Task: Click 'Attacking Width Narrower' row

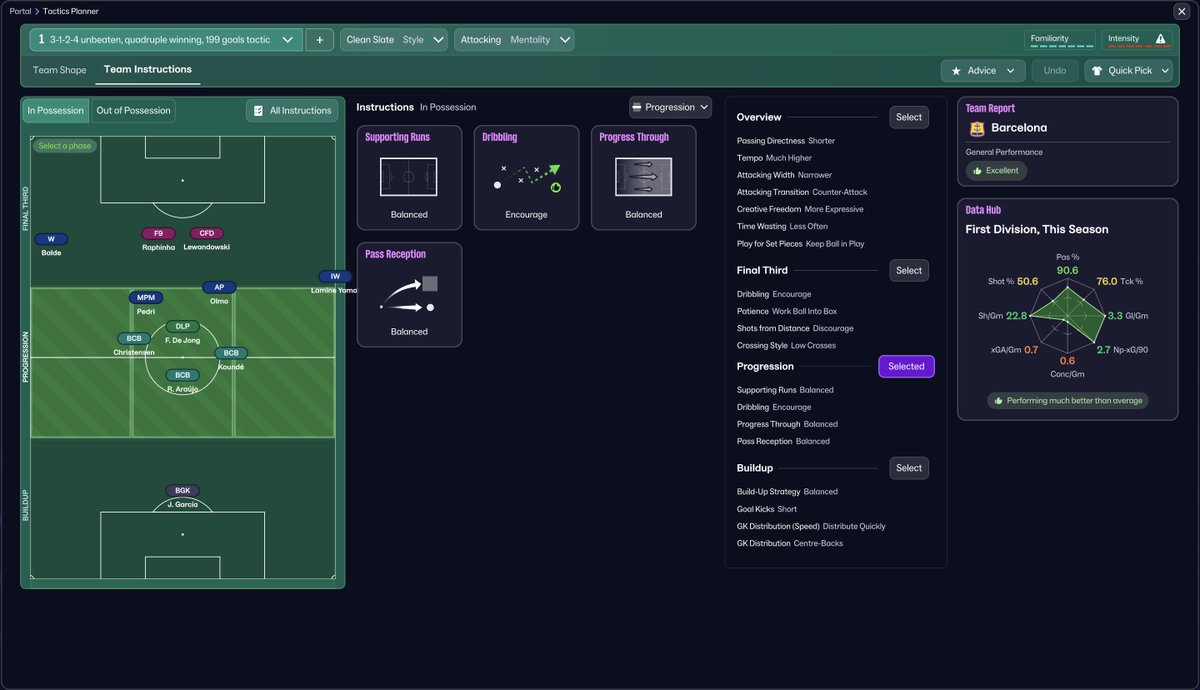Action: (x=784, y=175)
